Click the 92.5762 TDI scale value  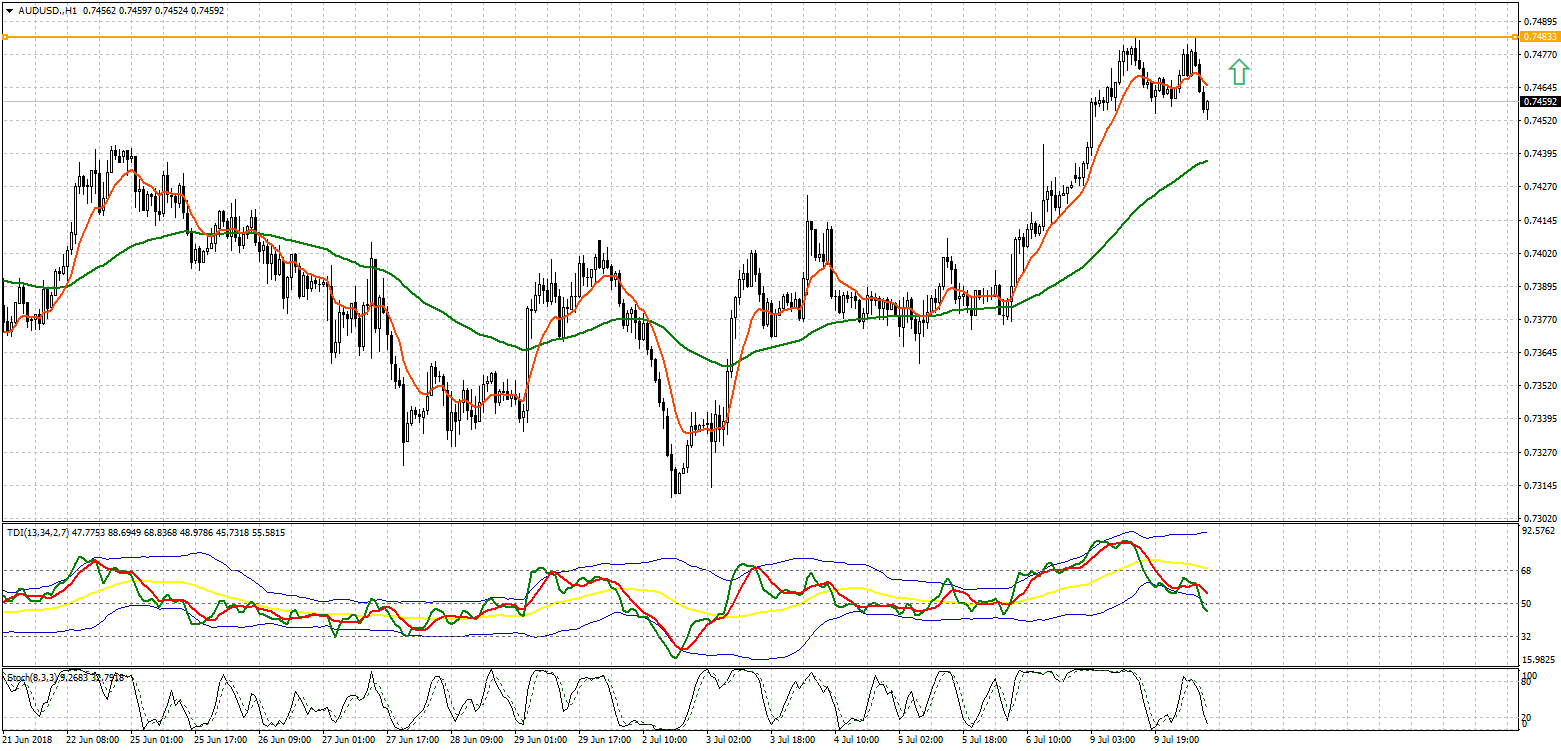(x=1539, y=533)
